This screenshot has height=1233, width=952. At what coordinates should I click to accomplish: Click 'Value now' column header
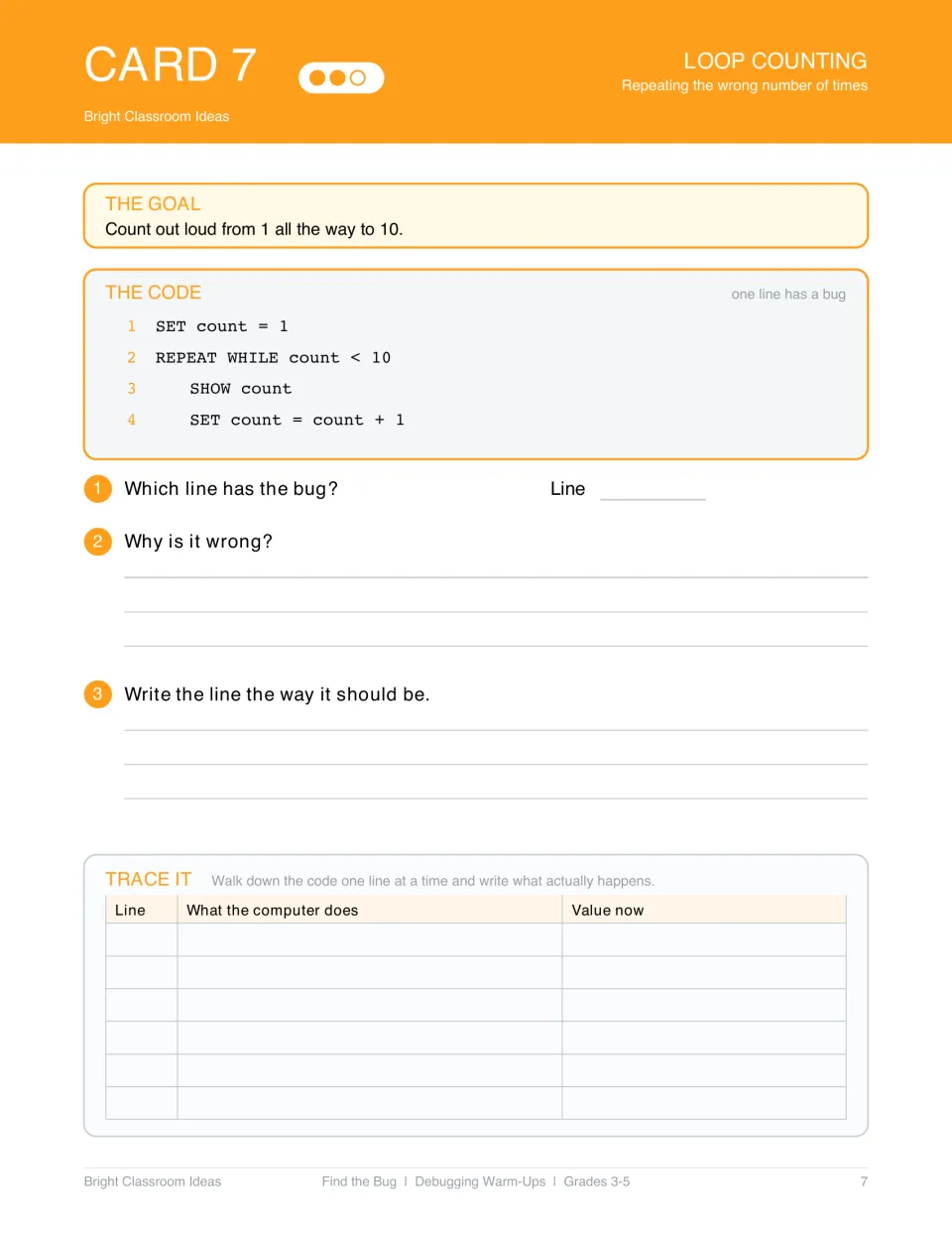coord(607,910)
